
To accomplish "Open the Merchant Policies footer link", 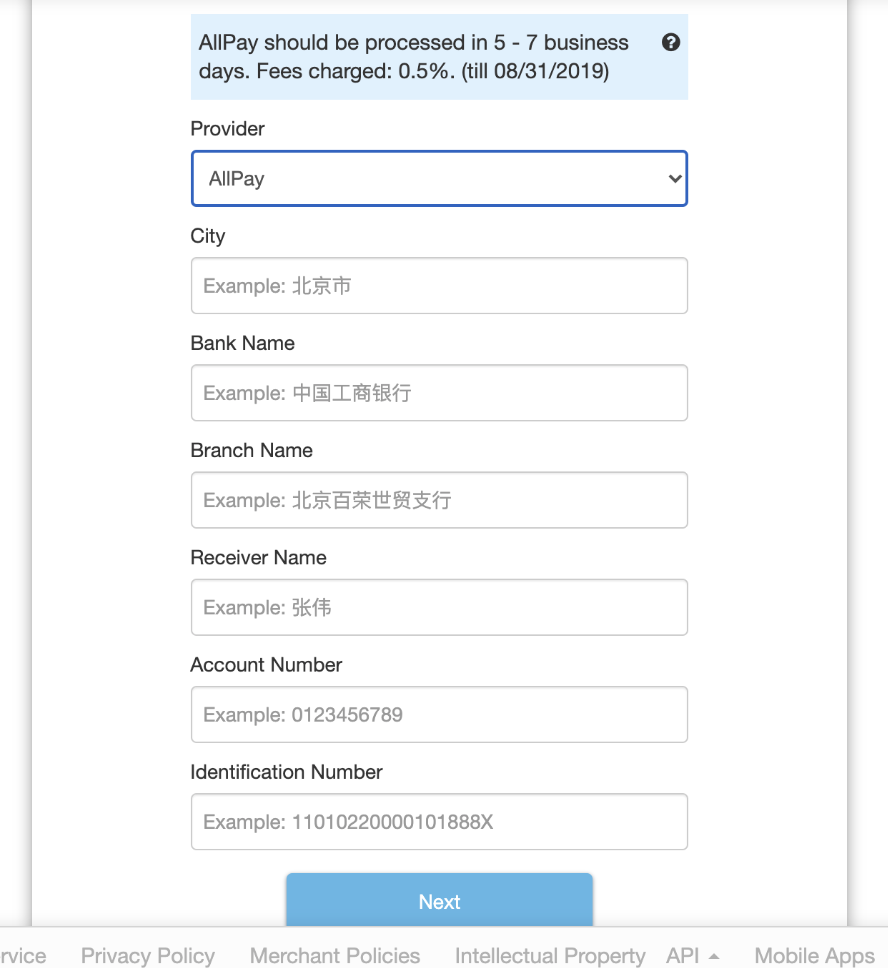I will pos(335,956).
